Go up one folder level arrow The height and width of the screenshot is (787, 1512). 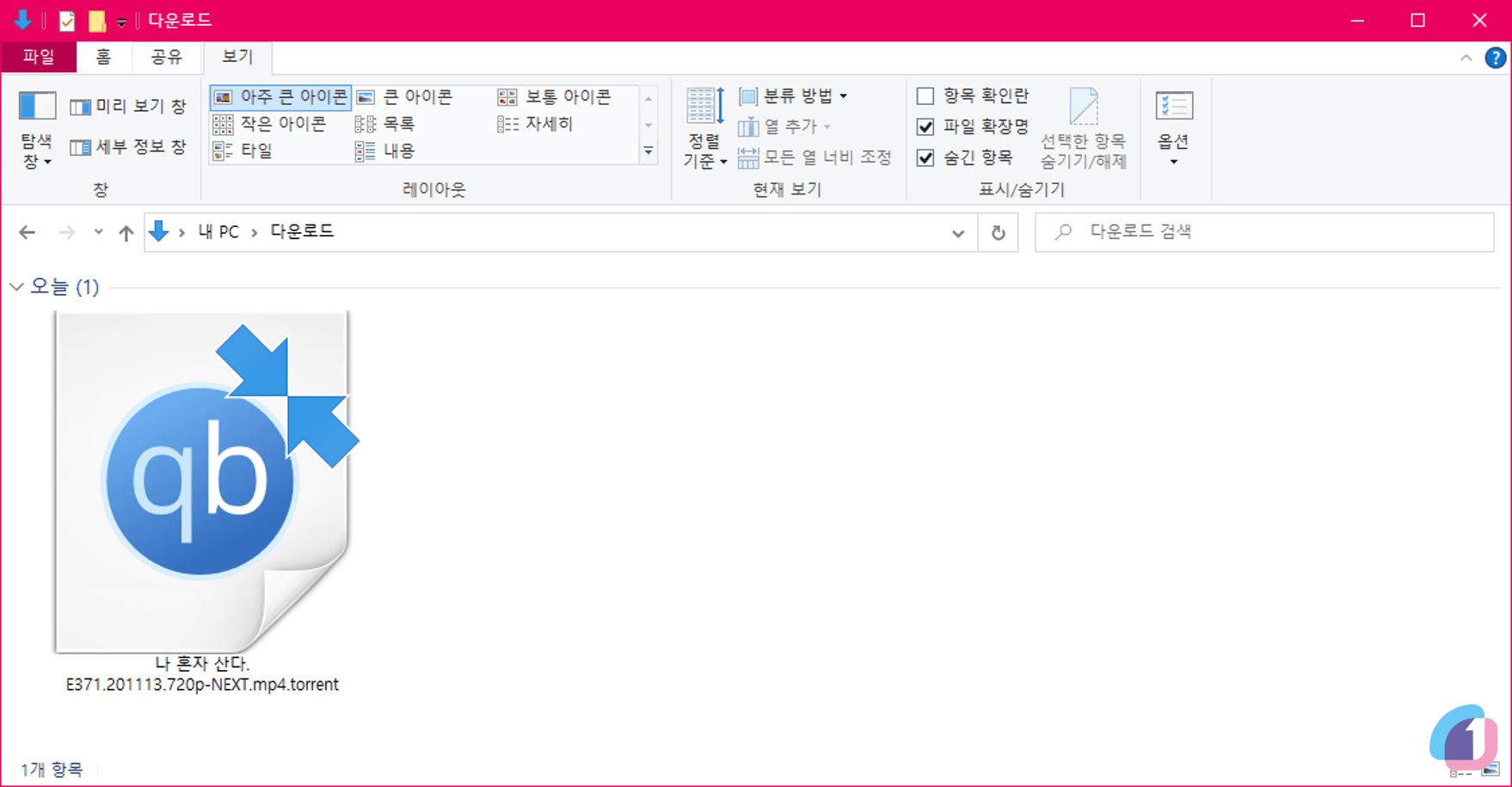[126, 232]
